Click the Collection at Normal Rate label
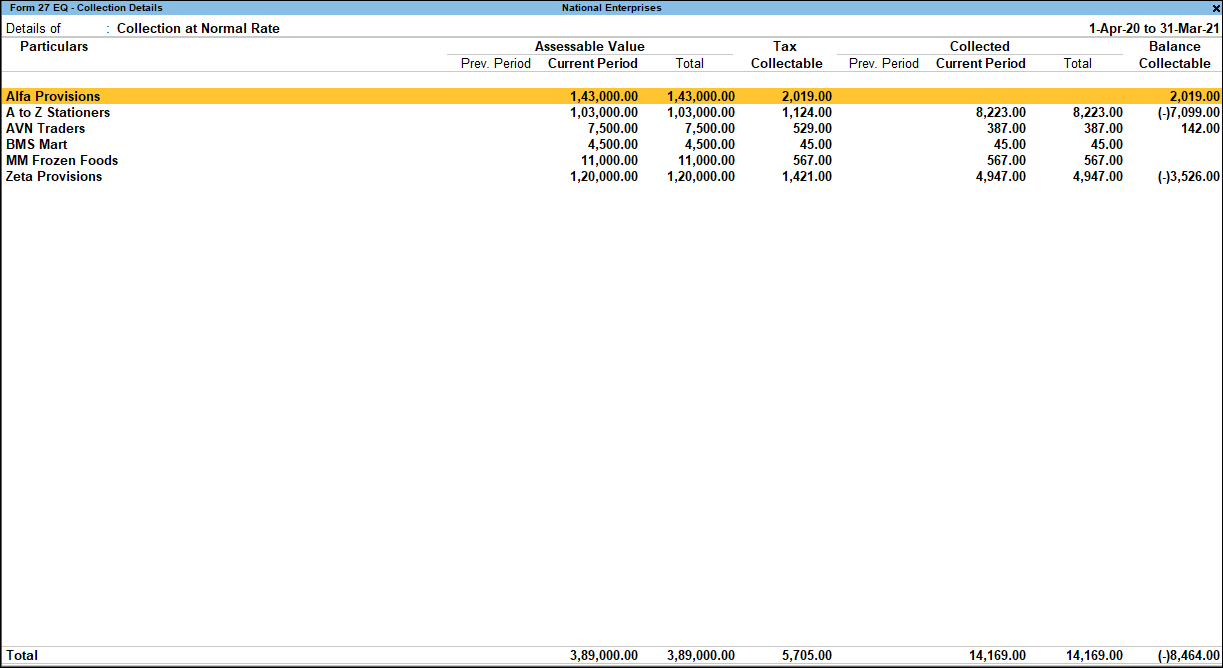 point(197,28)
